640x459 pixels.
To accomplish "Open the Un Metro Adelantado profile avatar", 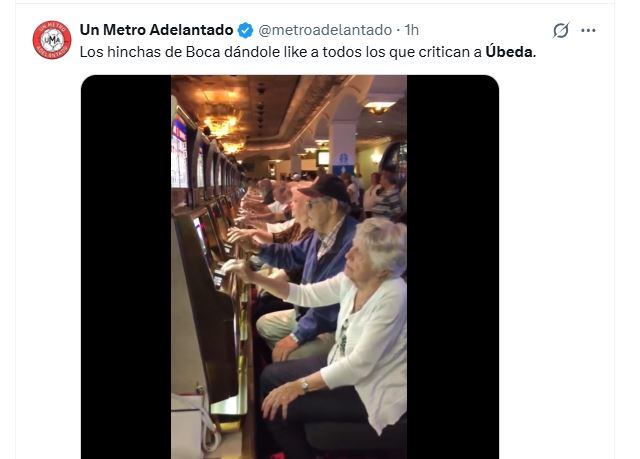I will click(x=52, y=40).
